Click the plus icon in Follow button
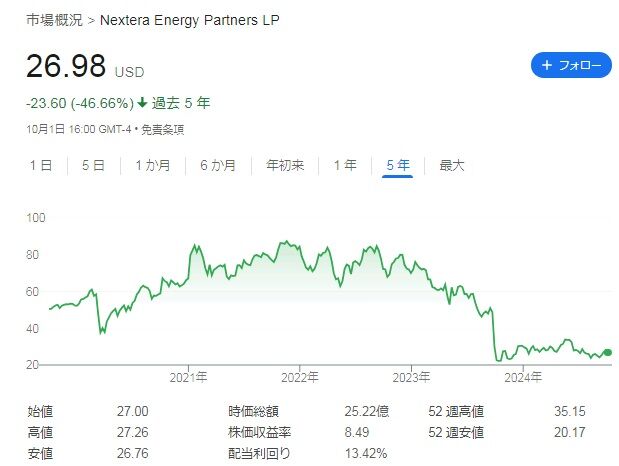The width and height of the screenshot is (619, 466). [x=546, y=65]
